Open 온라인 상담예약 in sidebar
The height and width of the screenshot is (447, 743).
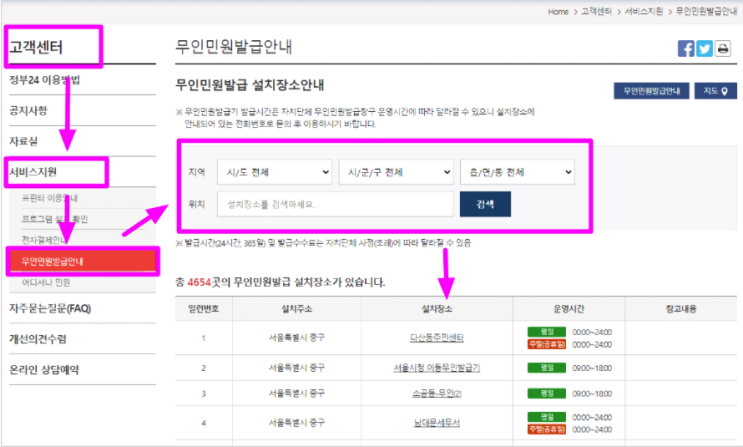(x=44, y=370)
